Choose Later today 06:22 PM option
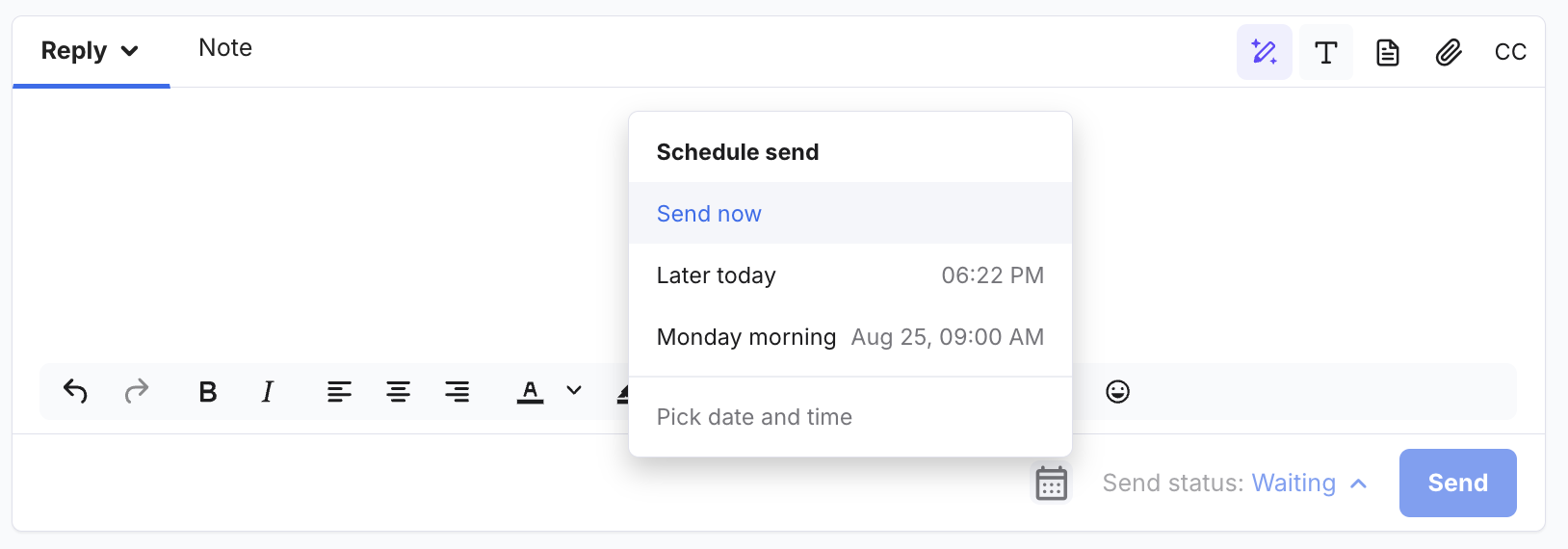Screen dimensions: 1568x549 [850, 275]
